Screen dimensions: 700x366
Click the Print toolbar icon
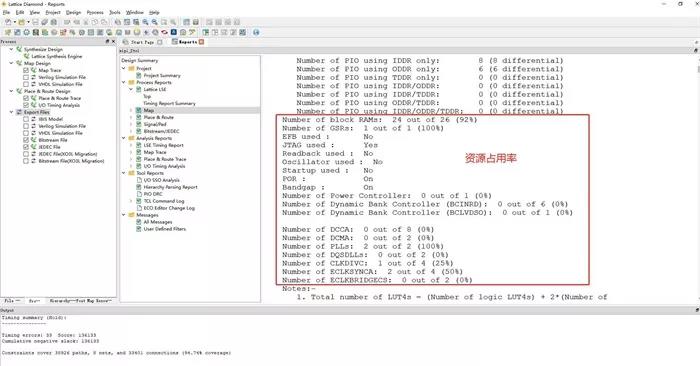click(53, 22)
